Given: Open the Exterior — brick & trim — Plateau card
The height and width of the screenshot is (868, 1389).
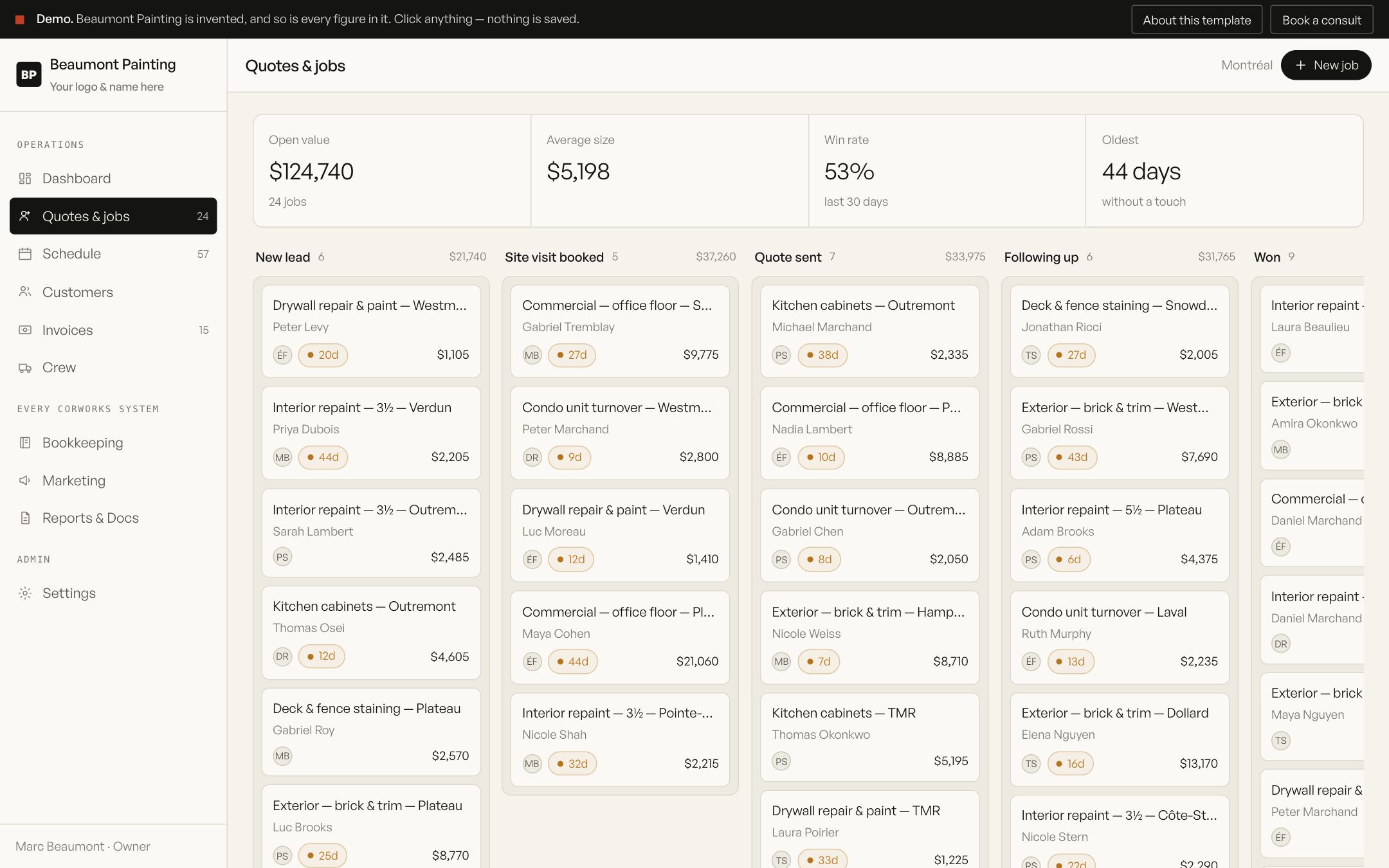Looking at the screenshot, I should point(371,827).
